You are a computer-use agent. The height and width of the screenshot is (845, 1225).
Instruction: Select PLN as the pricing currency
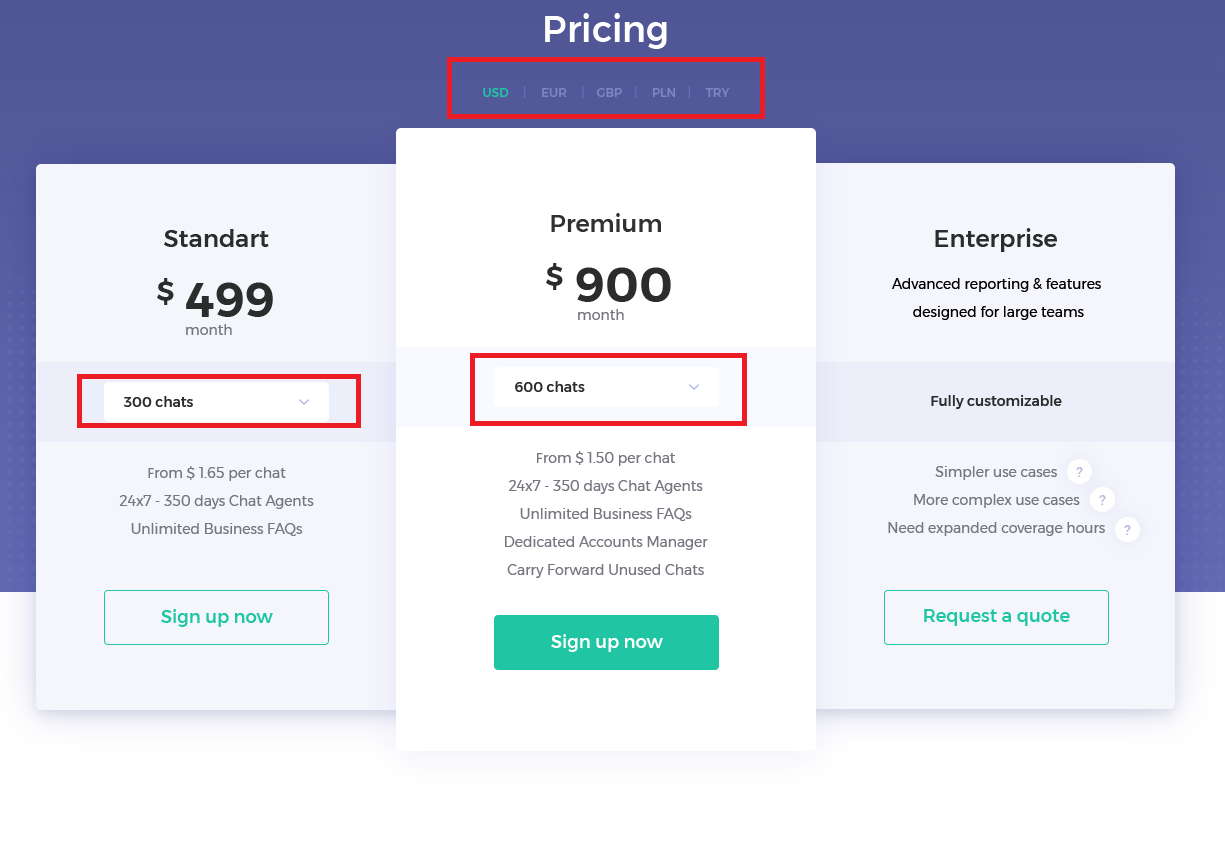click(x=664, y=93)
